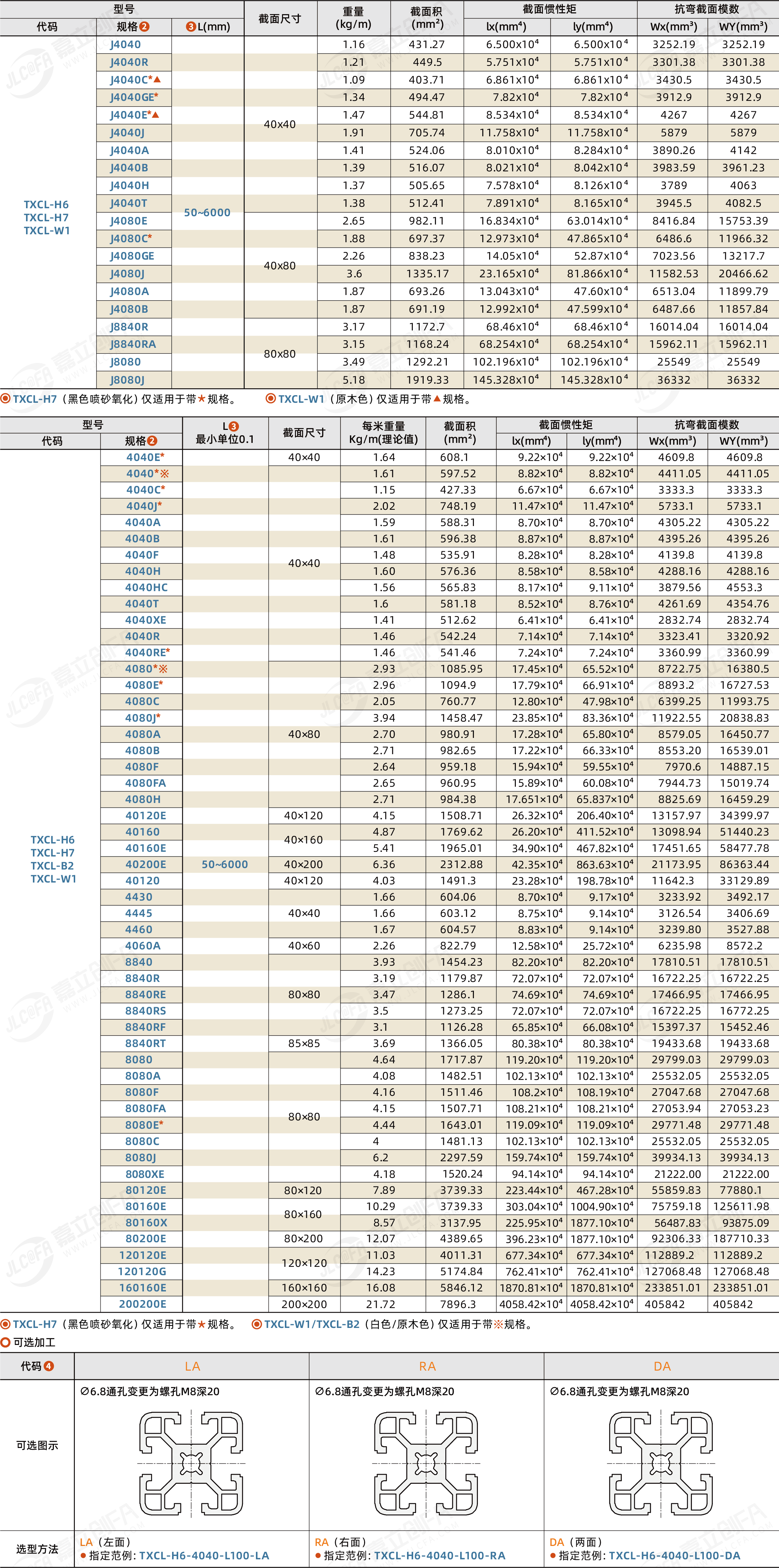The width and height of the screenshot is (779, 1568).
Task: Click spec code 8840RT
Action: pos(145,1043)
